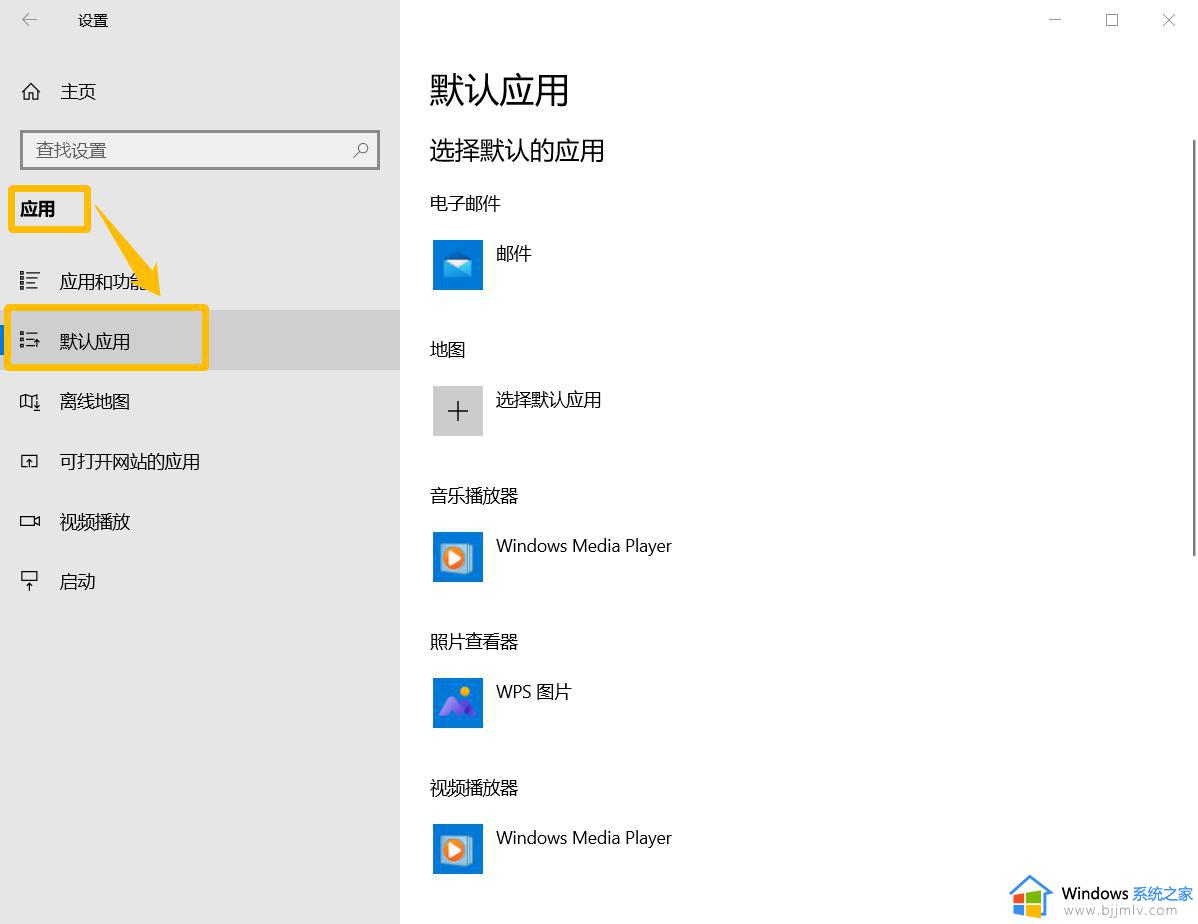Open 应用和功能 section
Viewport: 1198px width, 924px height.
coord(200,280)
